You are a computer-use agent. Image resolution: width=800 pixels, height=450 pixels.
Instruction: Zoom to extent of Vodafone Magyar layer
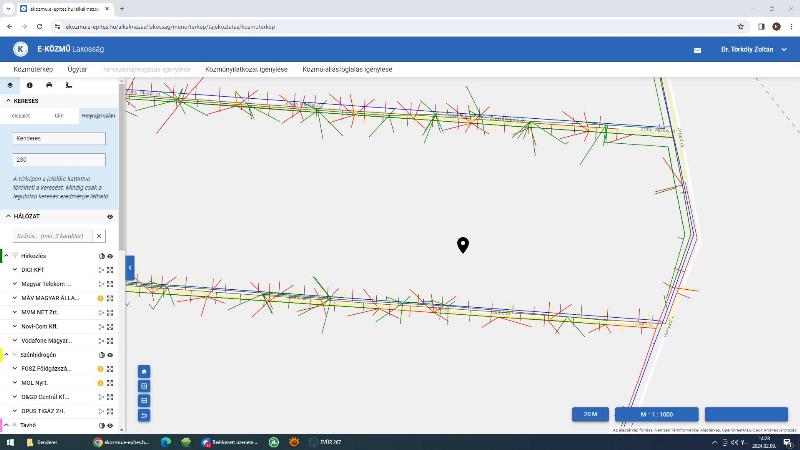110,341
